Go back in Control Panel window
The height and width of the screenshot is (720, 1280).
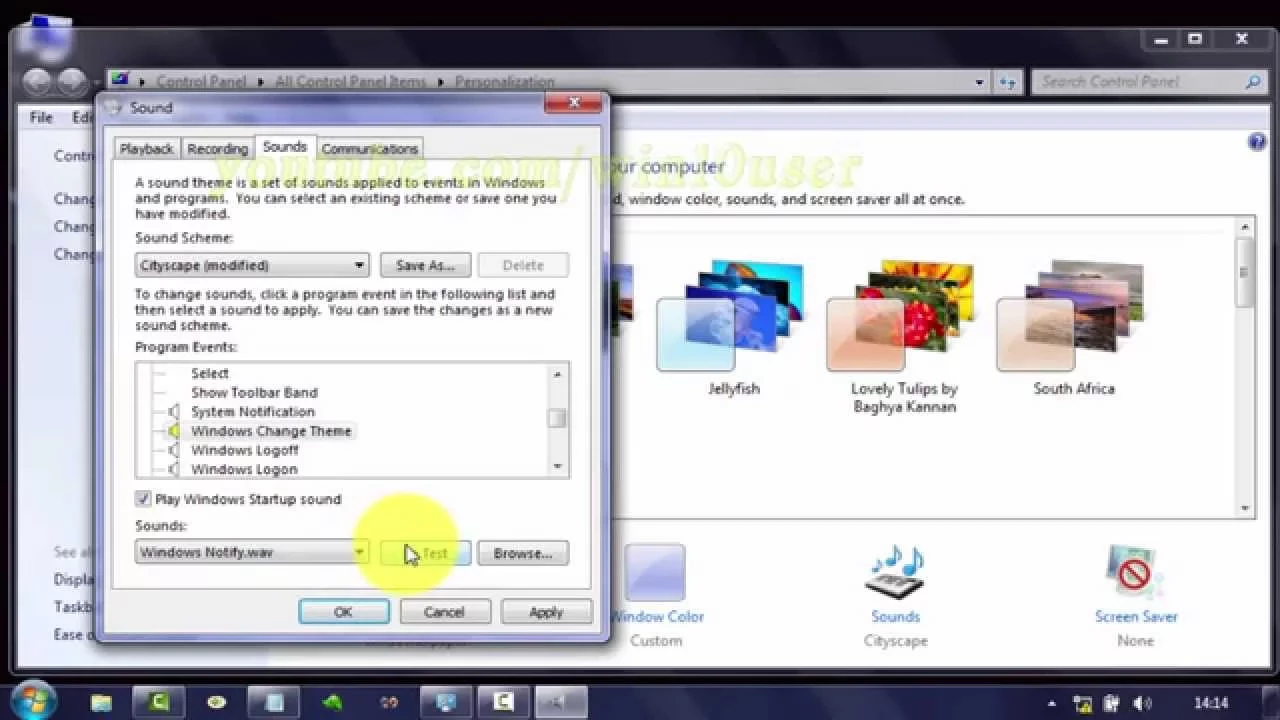tap(38, 82)
